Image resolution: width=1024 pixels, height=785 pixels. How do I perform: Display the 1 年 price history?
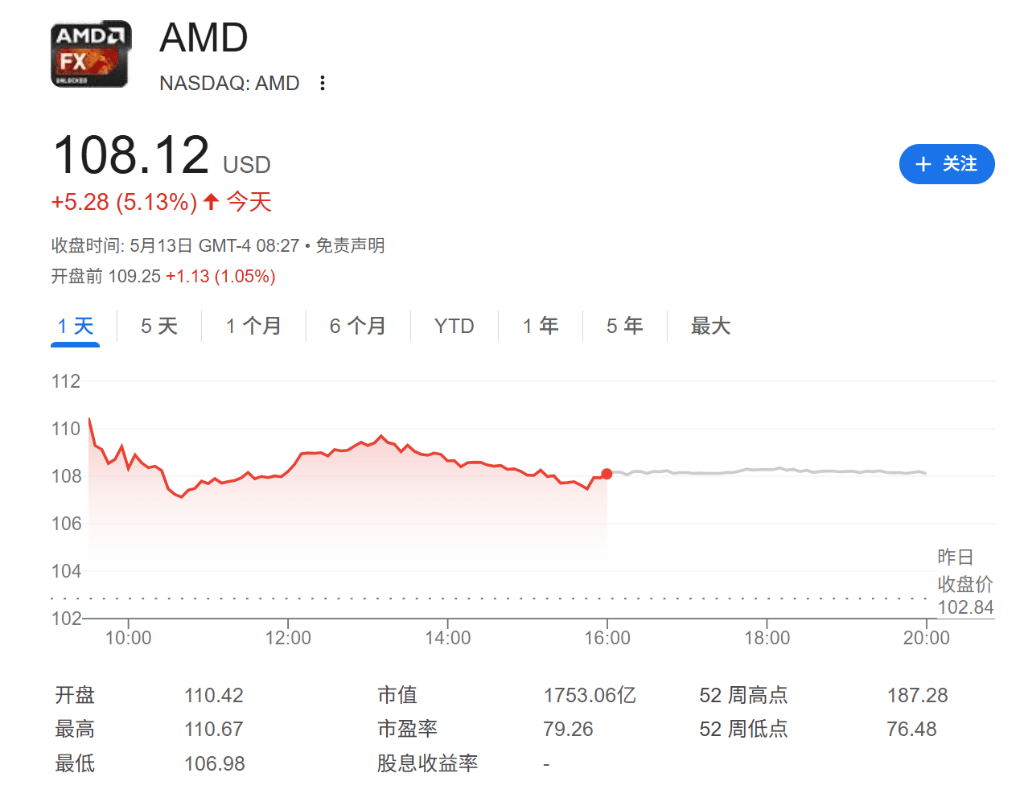540,326
